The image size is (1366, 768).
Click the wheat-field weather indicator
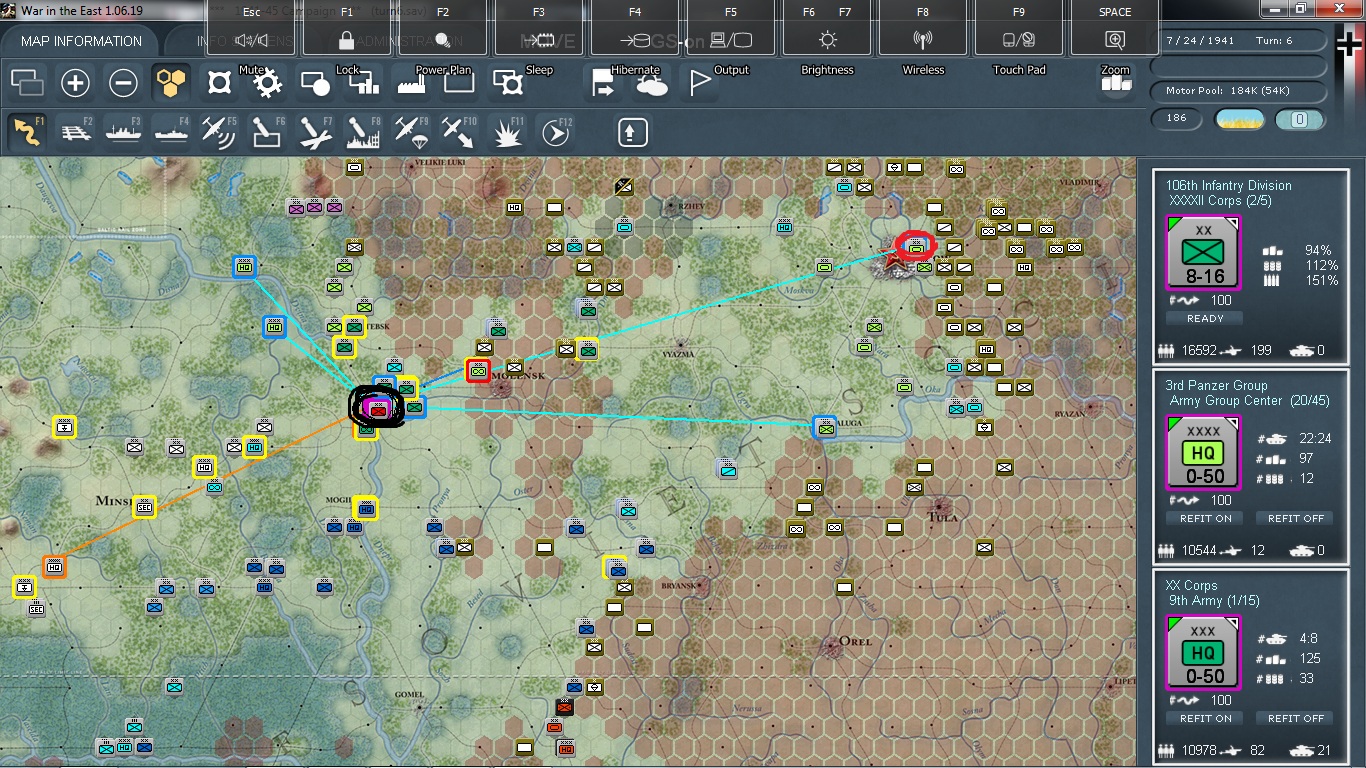point(1239,119)
